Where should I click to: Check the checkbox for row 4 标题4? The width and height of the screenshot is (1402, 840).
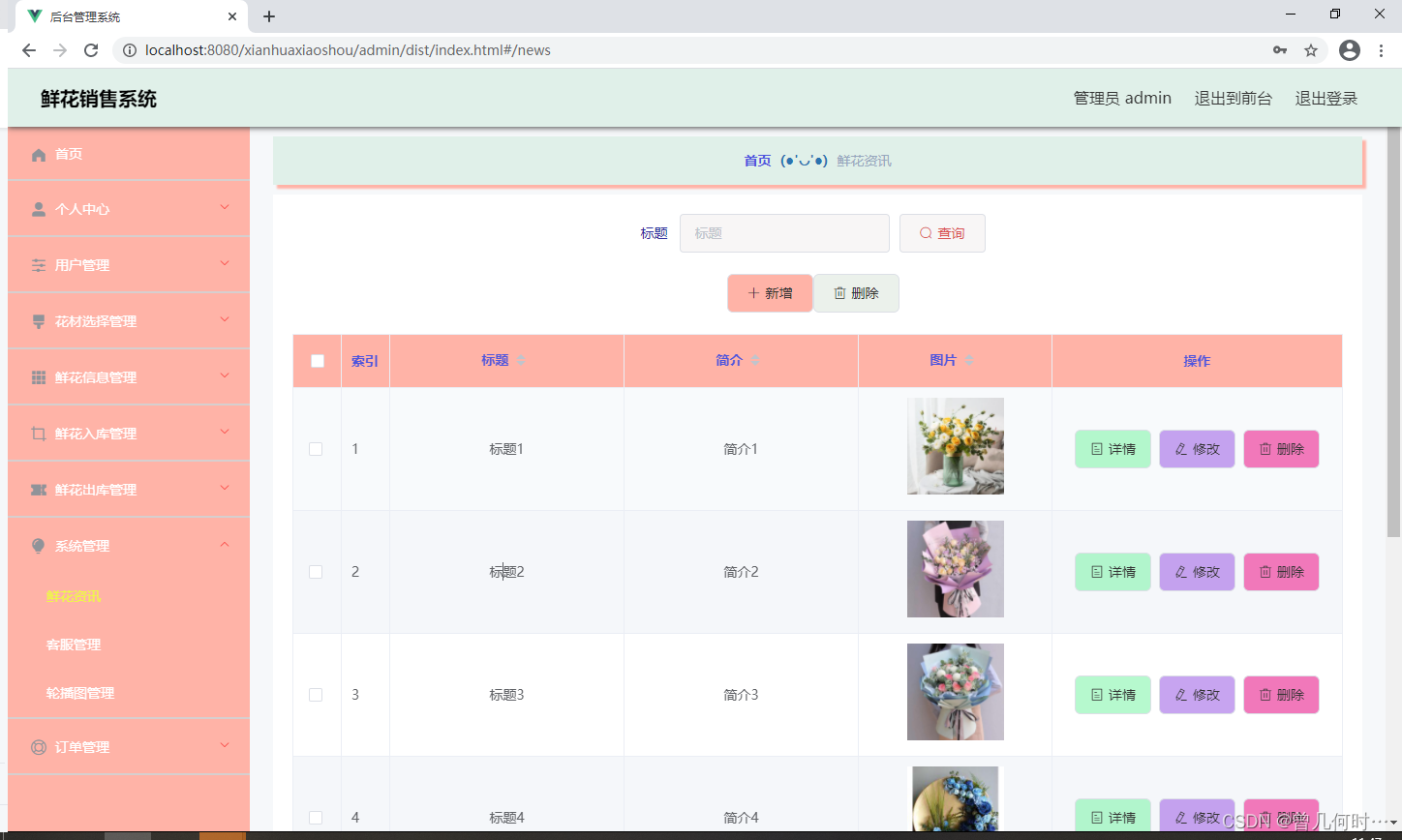click(x=316, y=818)
